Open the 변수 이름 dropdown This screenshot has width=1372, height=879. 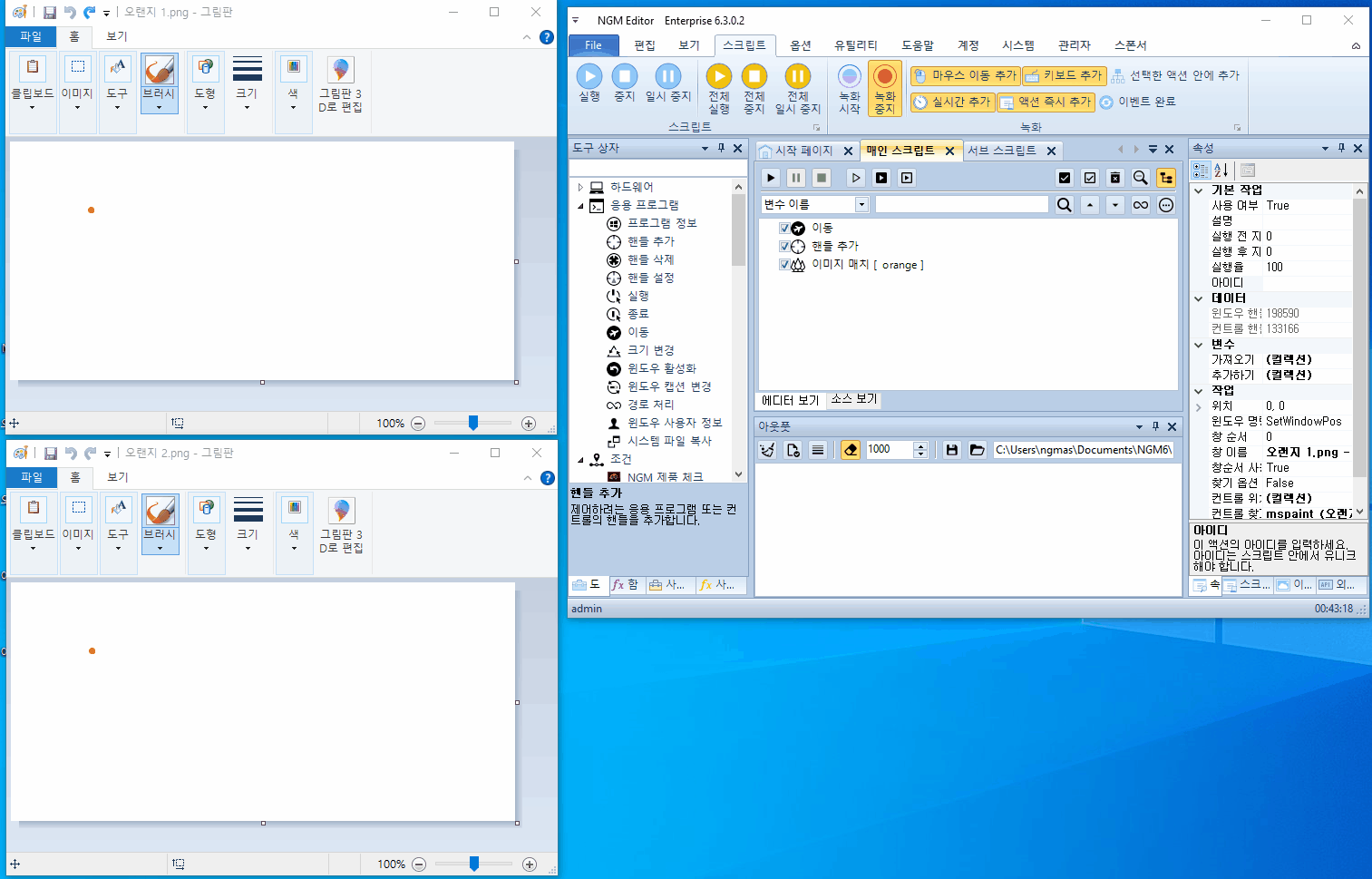(861, 205)
